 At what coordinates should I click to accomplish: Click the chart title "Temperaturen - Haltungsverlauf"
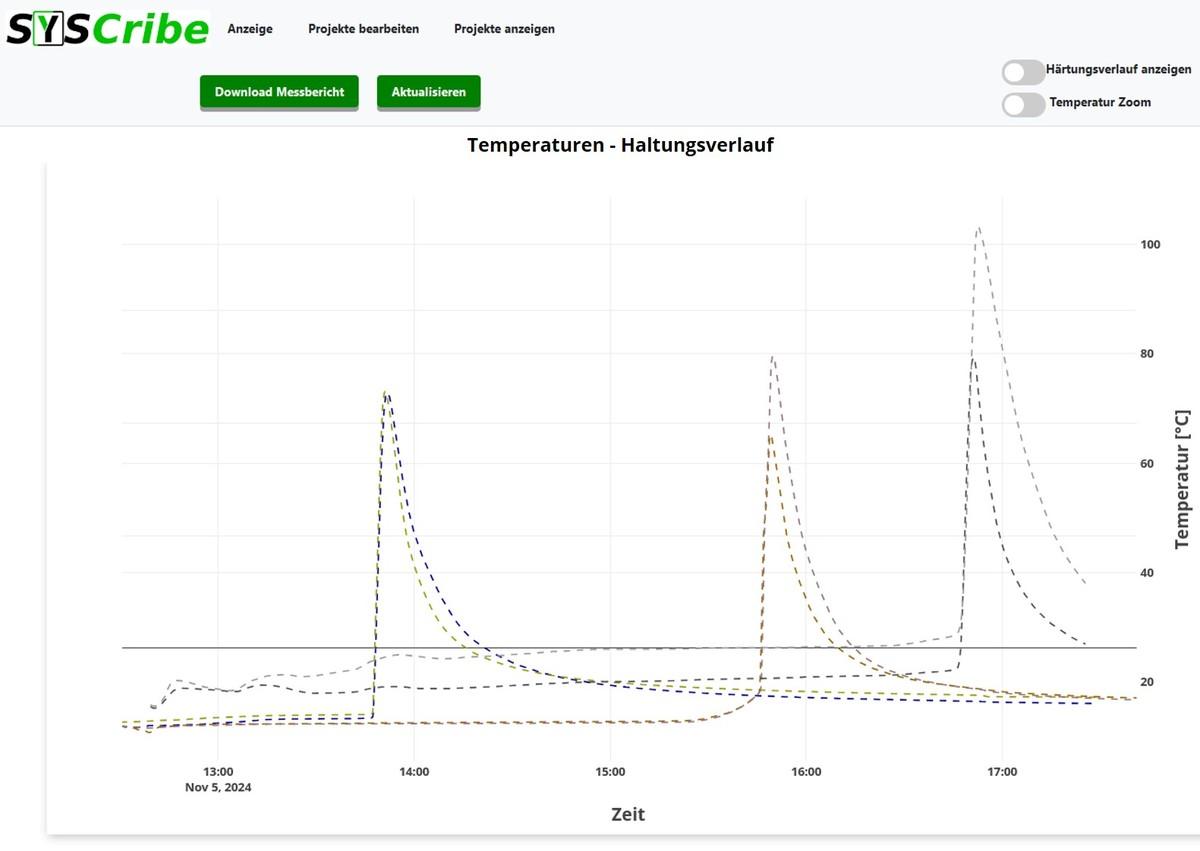click(x=621, y=145)
